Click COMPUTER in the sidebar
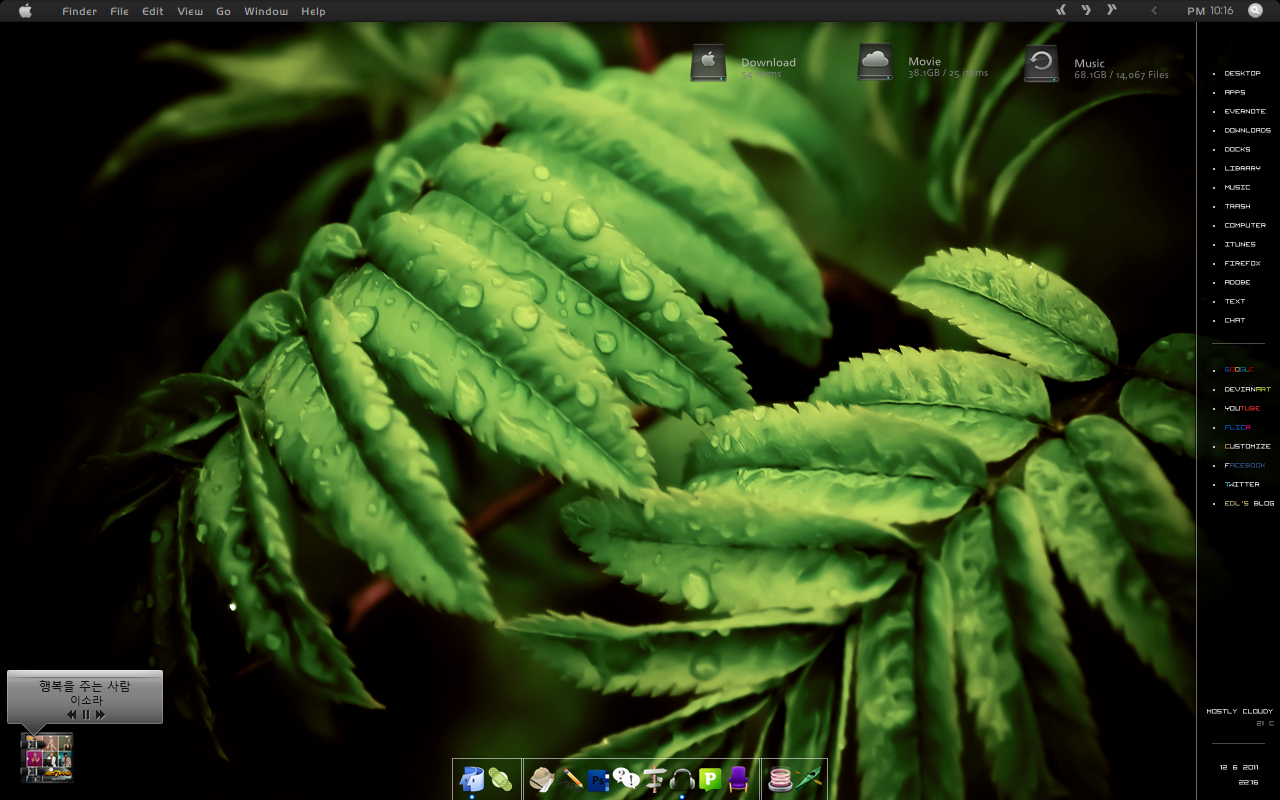This screenshot has width=1280, height=800. 1245,225
